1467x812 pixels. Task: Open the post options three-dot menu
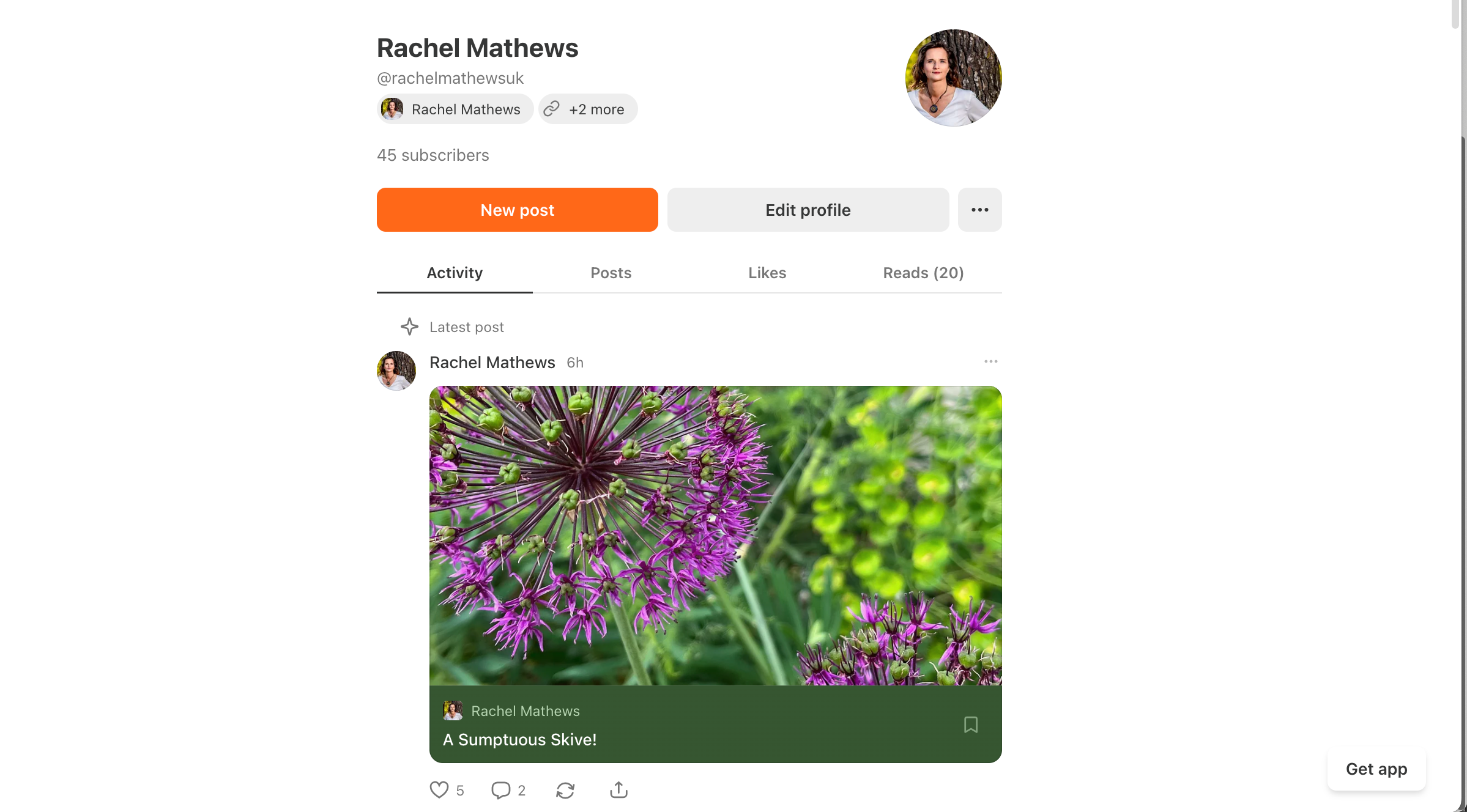coord(991,361)
